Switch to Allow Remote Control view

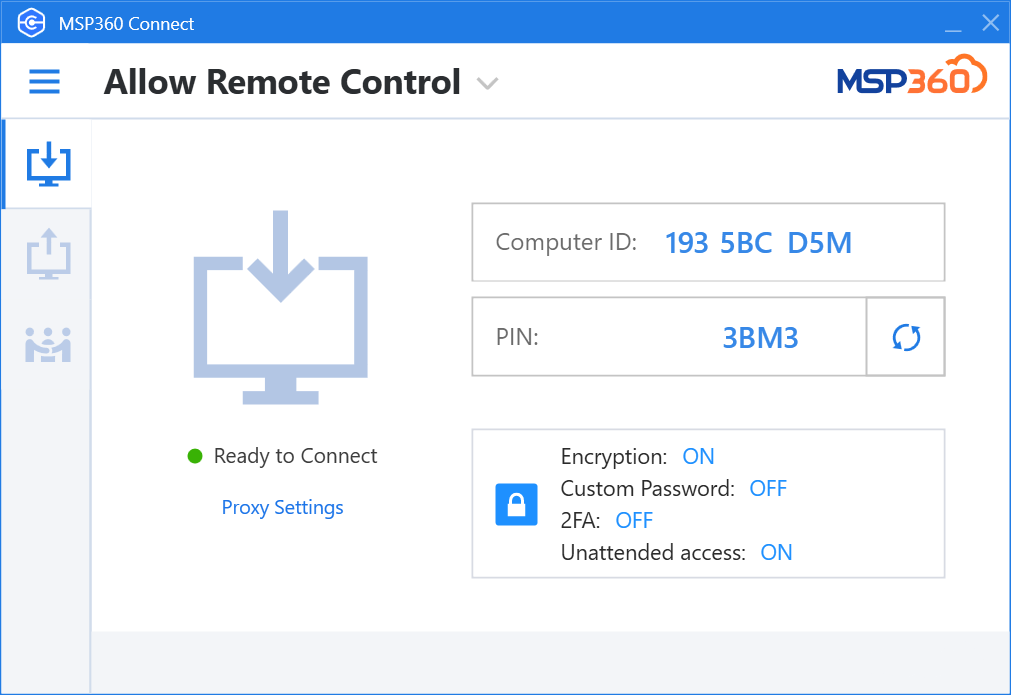[282, 82]
